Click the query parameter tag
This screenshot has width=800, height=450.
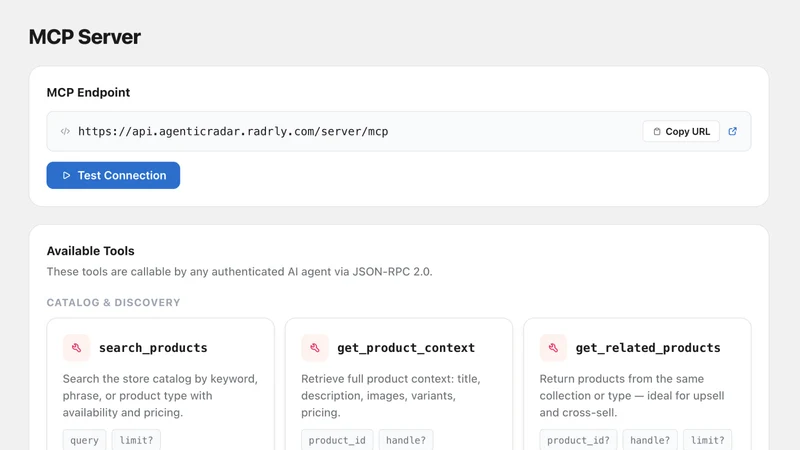pyautogui.click(x=84, y=440)
